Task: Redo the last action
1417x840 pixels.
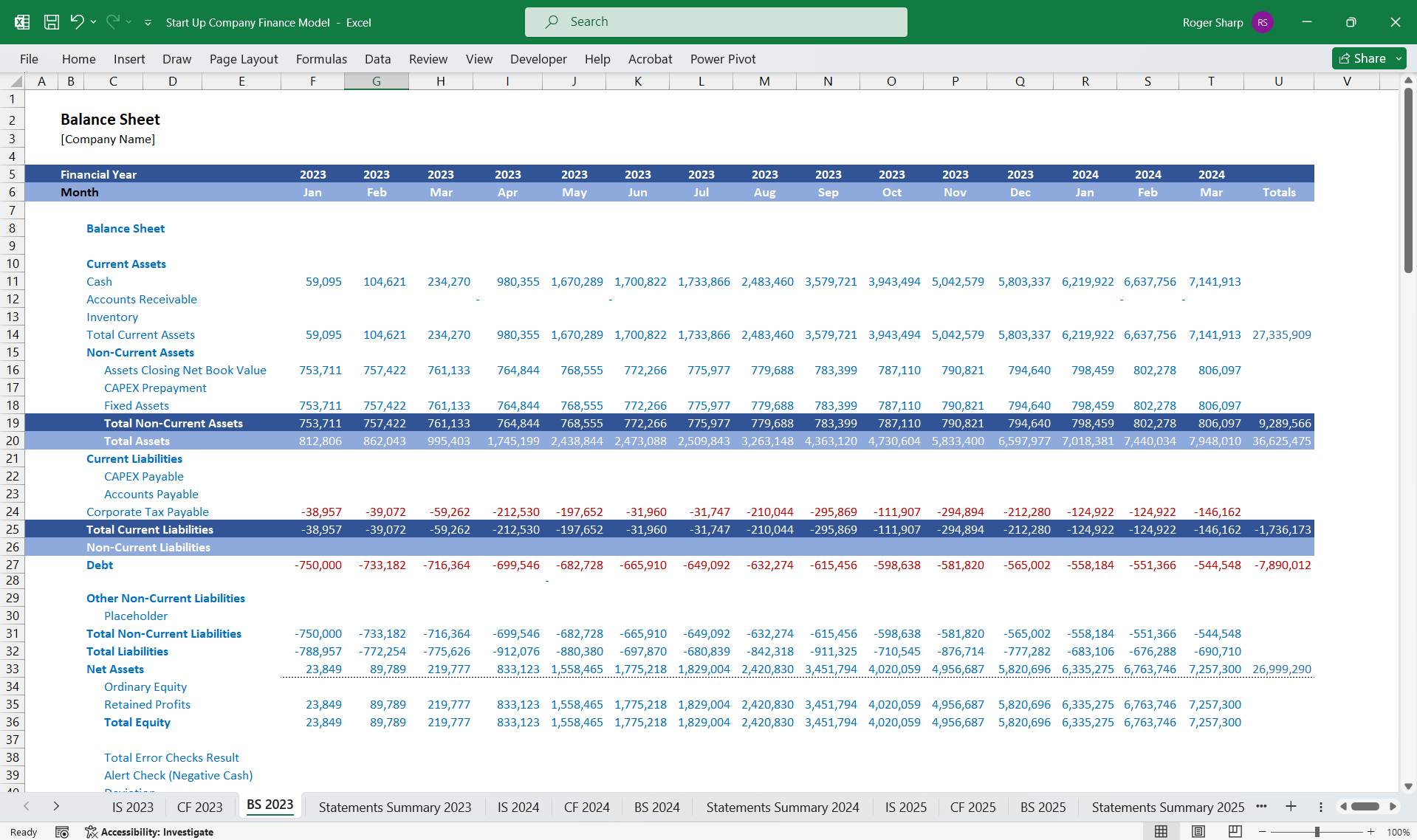Action: point(112,22)
